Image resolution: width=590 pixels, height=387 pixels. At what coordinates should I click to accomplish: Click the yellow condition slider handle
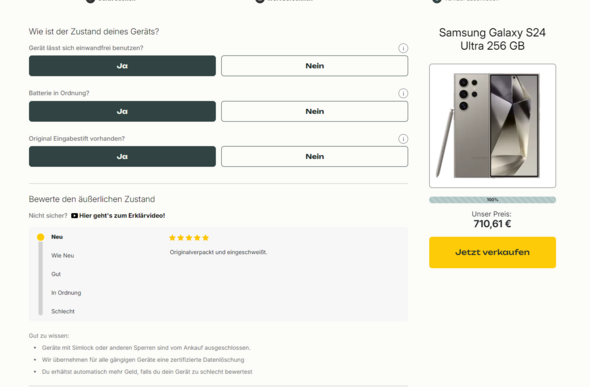(41, 237)
